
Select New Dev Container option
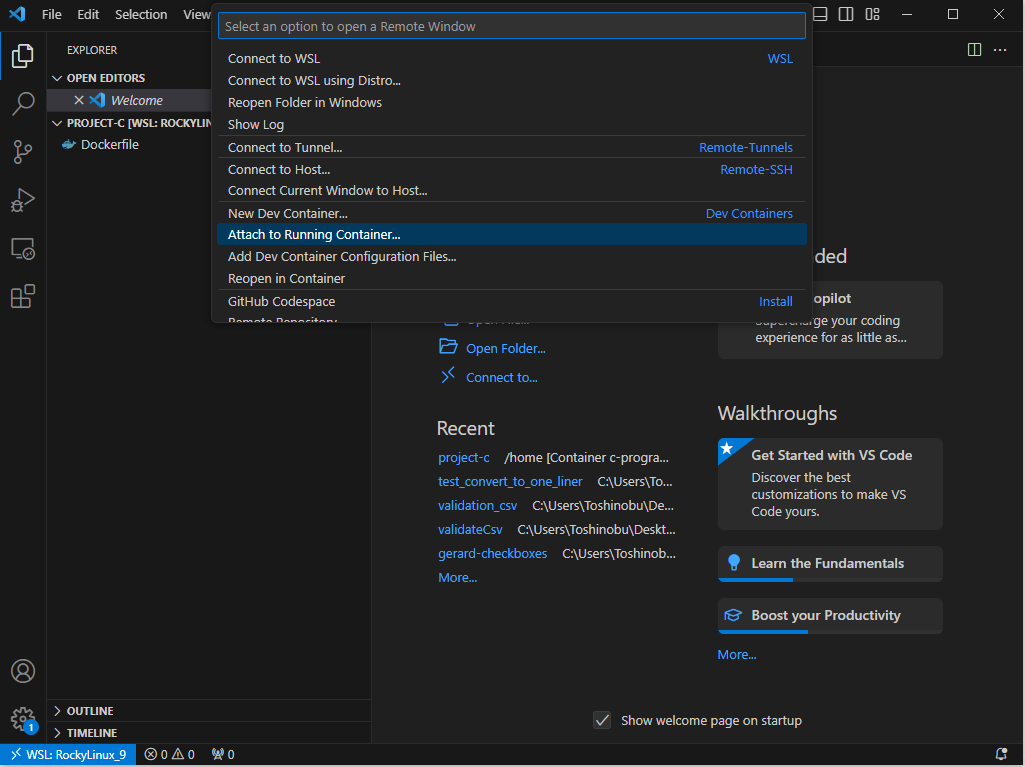coord(511,213)
